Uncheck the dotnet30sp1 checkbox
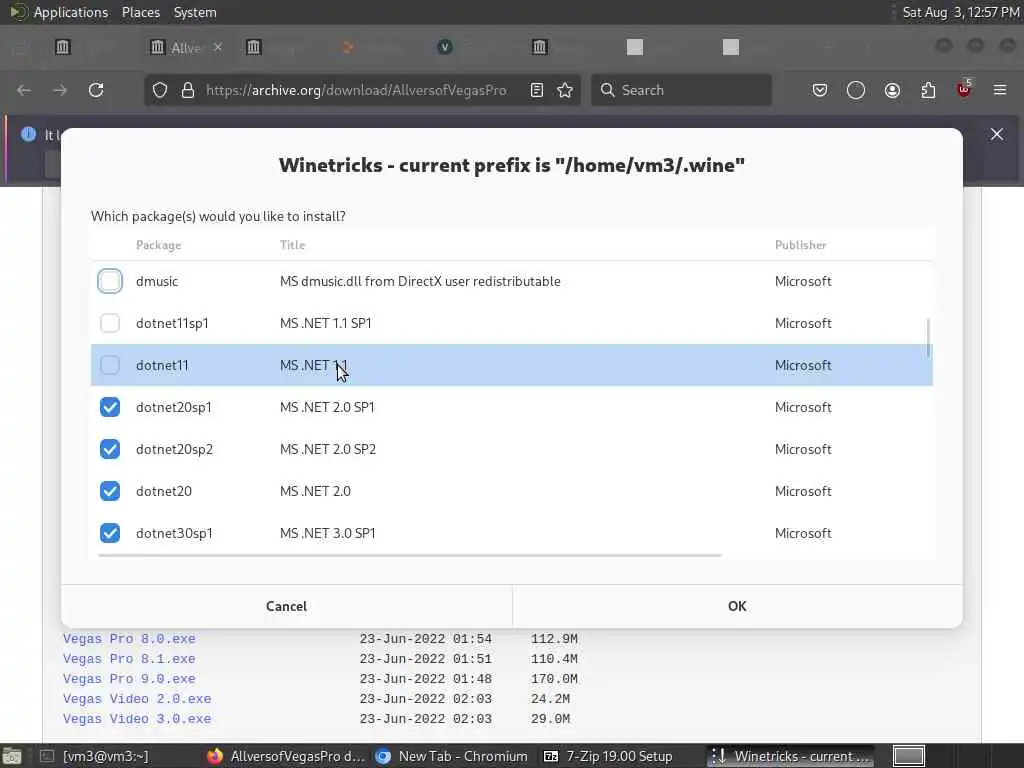 click(110, 533)
